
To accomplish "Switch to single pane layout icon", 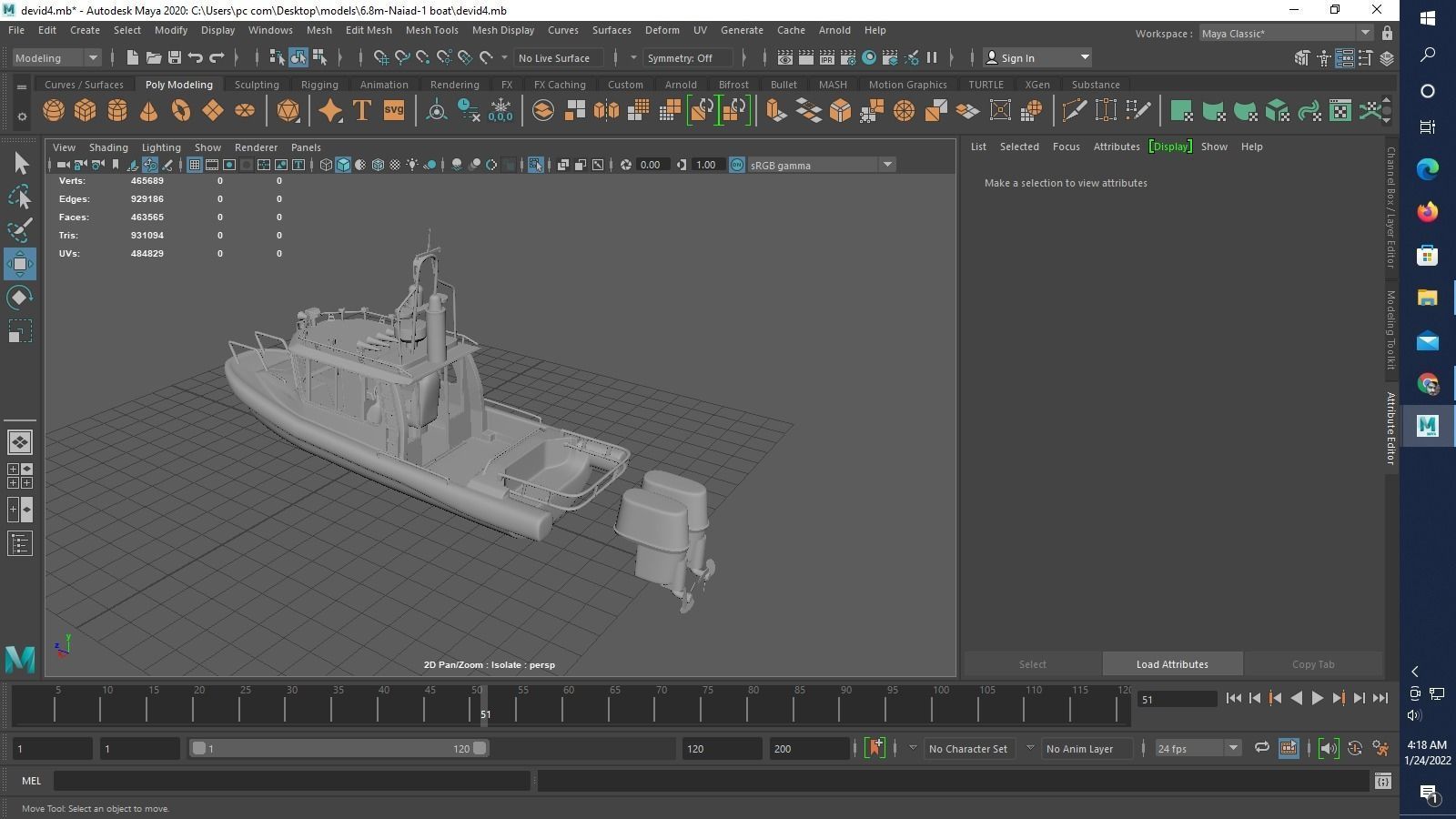I will tap(20, 442).
